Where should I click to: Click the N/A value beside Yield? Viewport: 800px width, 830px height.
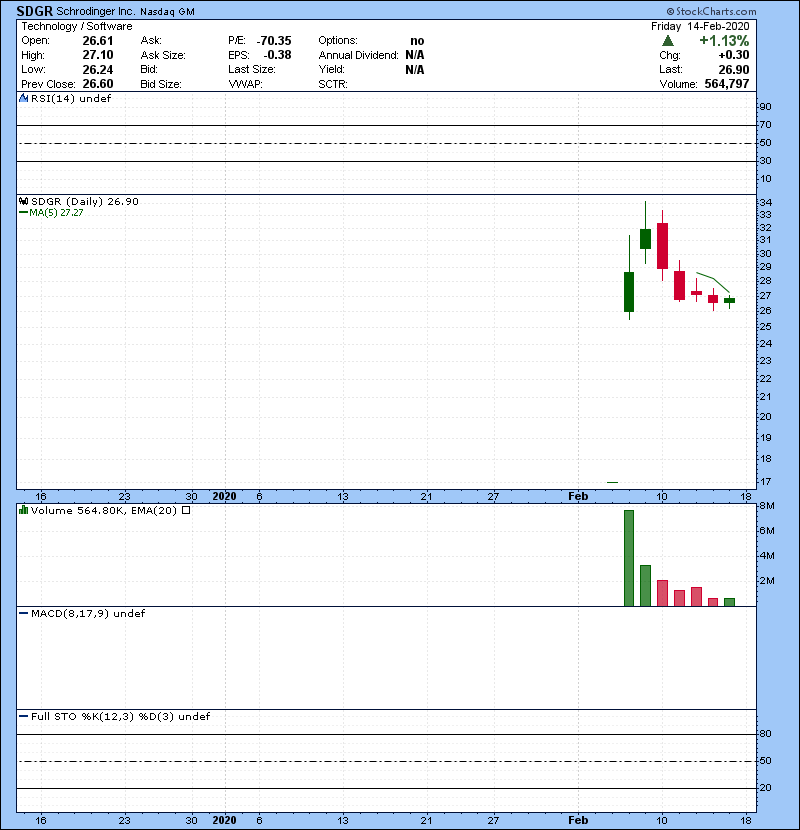click(415, 69)
